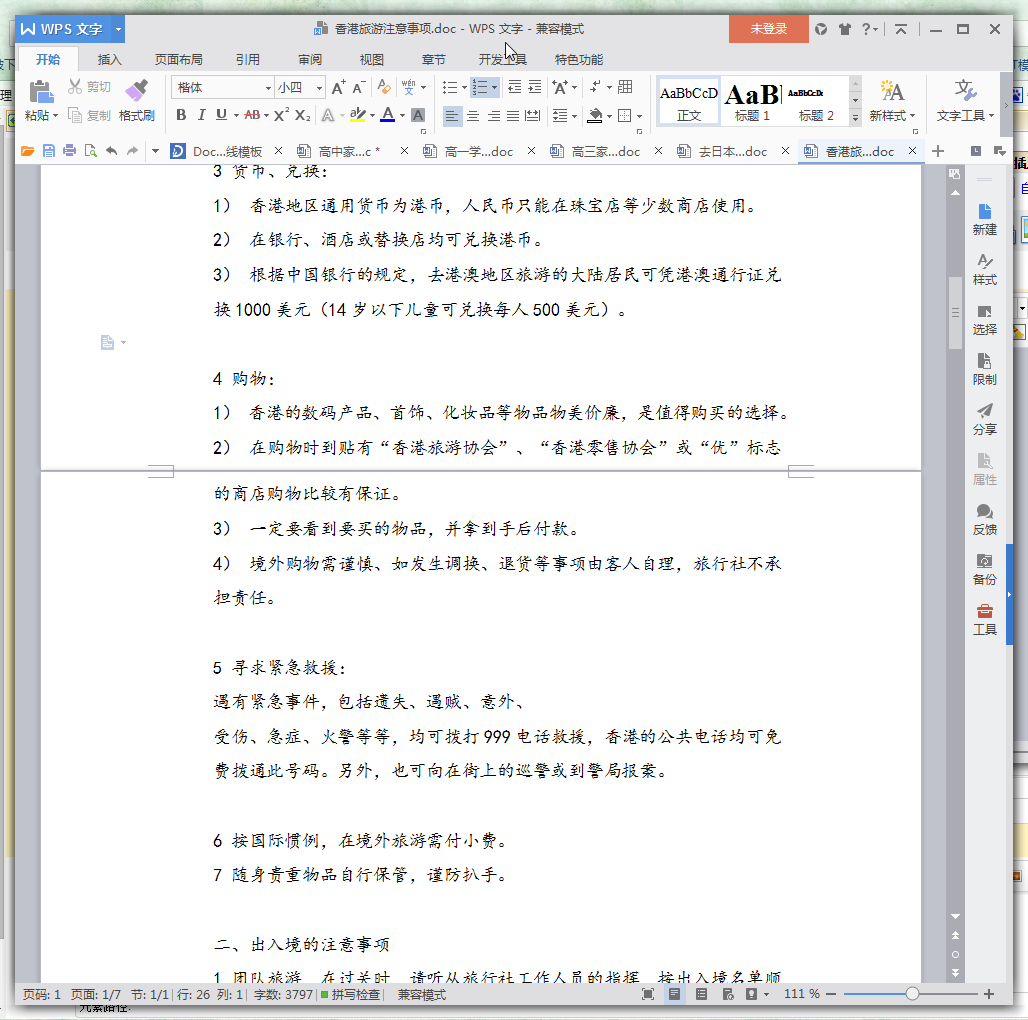The width and height of the screenshot is (1028, 1020).
Task: Open the WPS 文字 application menu
Action: tap(70, 29)
